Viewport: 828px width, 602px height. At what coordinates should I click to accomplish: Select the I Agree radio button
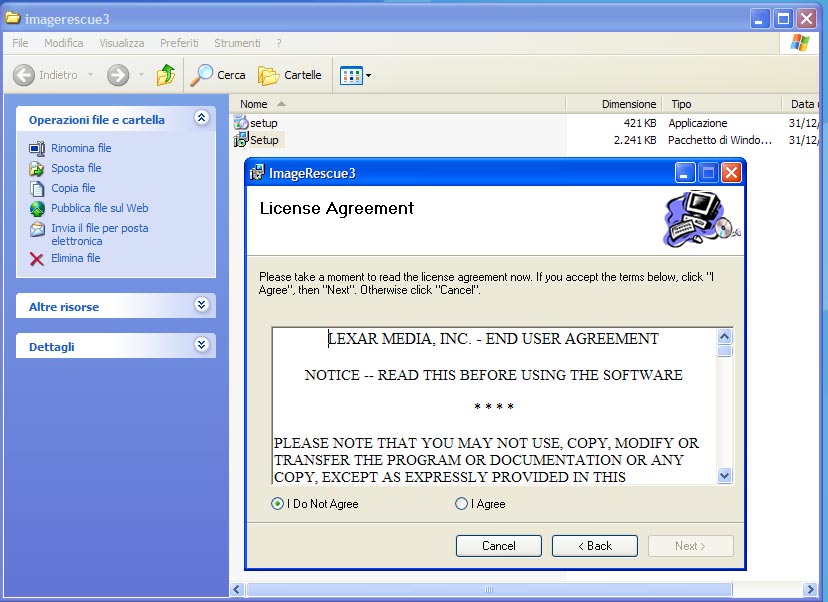pos(461,504)
